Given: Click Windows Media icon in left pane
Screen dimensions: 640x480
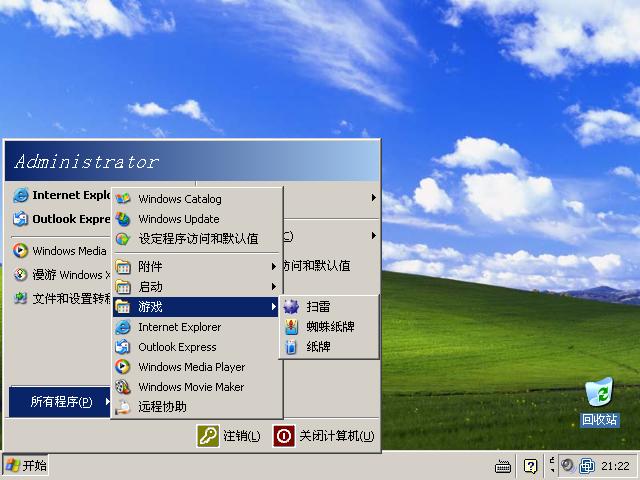Looking at the screenshot, I should pyautogui.click(x=20, y=251).
